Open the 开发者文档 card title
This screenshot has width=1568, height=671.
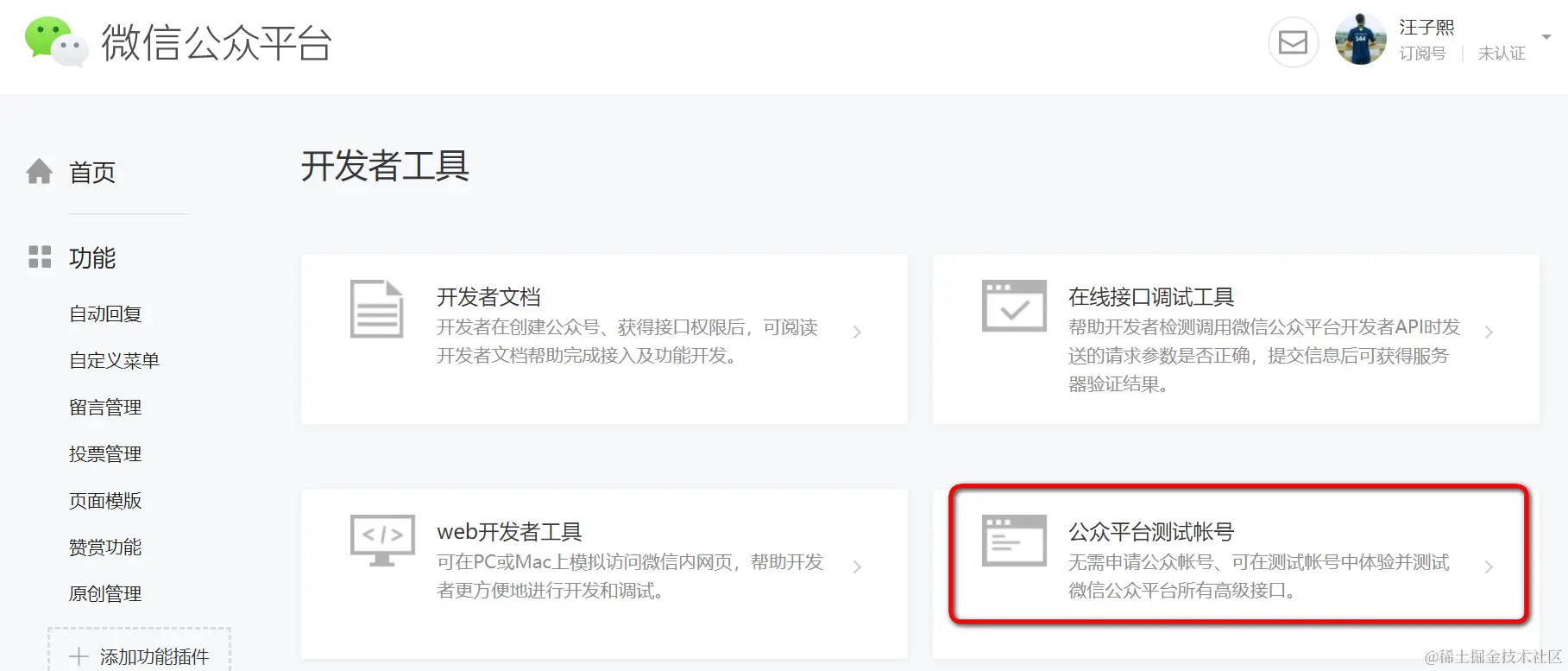pyautogui.click(x=488, y=297)
